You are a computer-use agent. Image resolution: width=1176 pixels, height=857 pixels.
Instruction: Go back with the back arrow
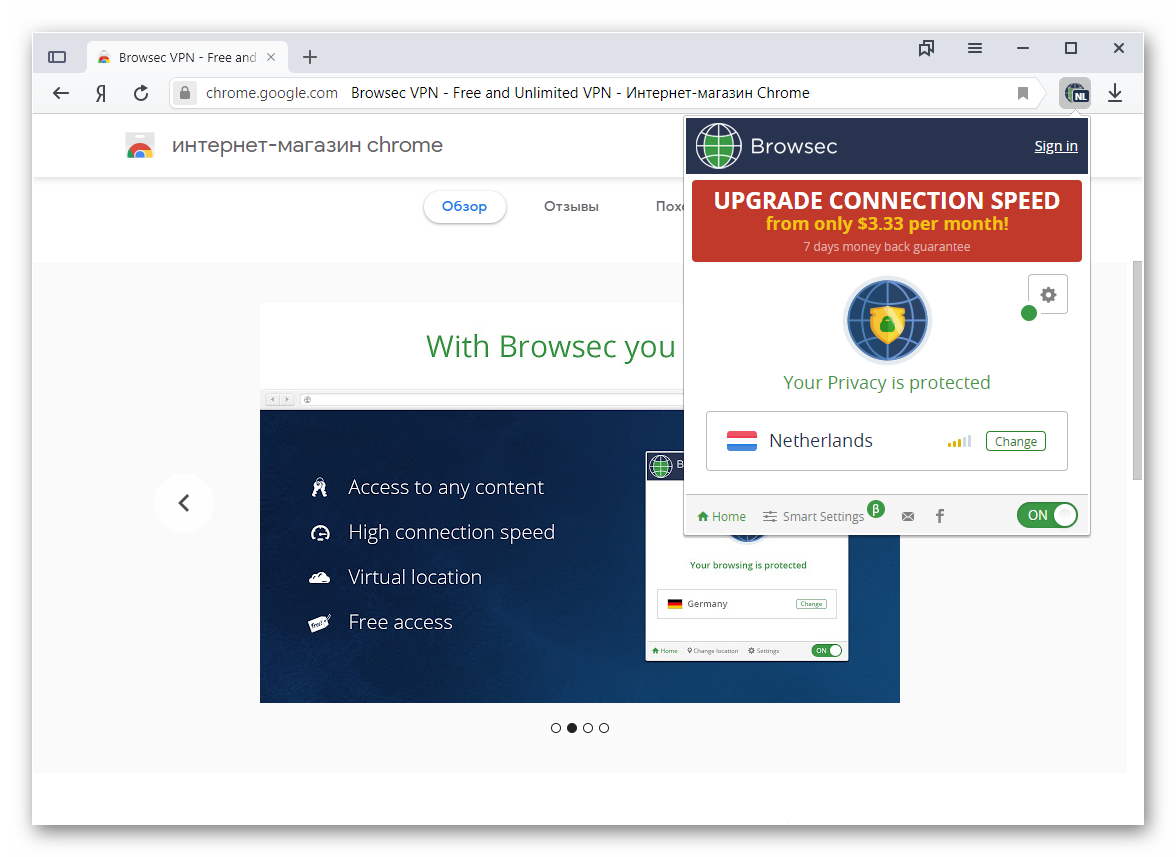[x=61, y=93]
